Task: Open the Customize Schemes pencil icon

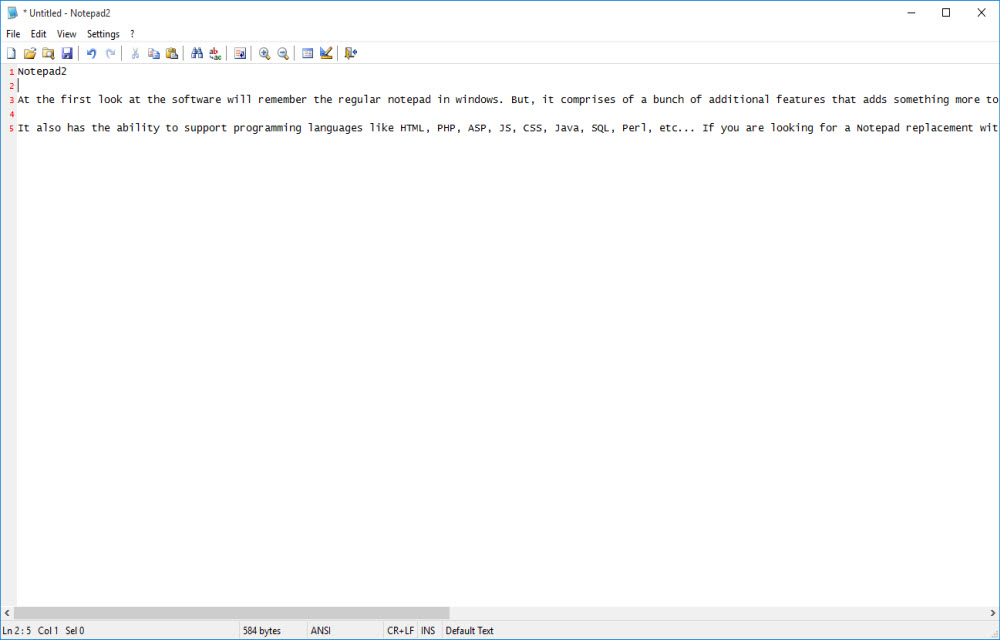Action: click(x=326, y=54)
